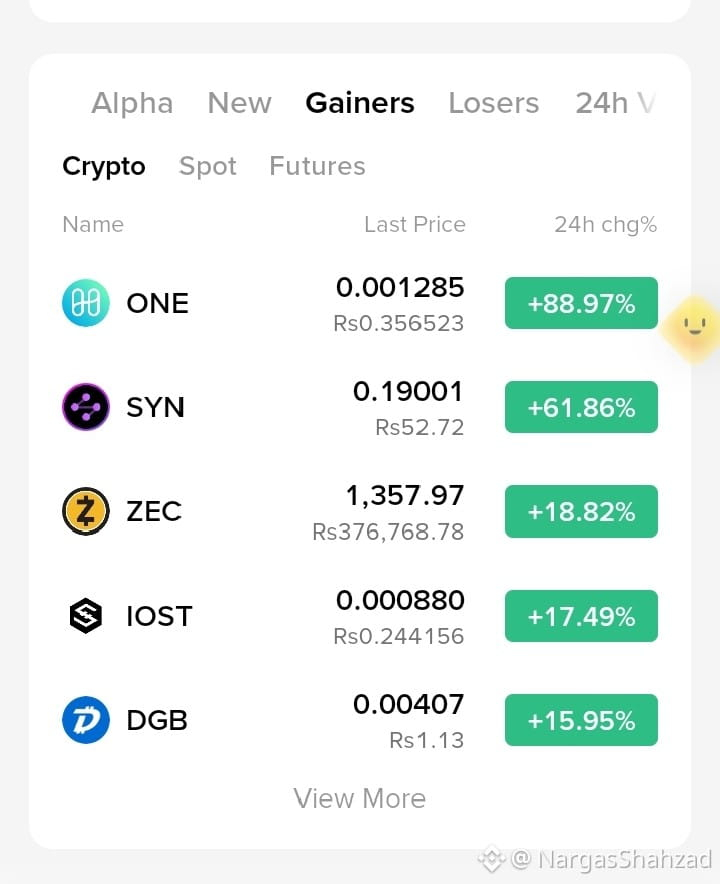The width and height of the screenshot is (720, 884).
Task: Tap the +61.86% change badge
Action: click(x=581, y=407)
